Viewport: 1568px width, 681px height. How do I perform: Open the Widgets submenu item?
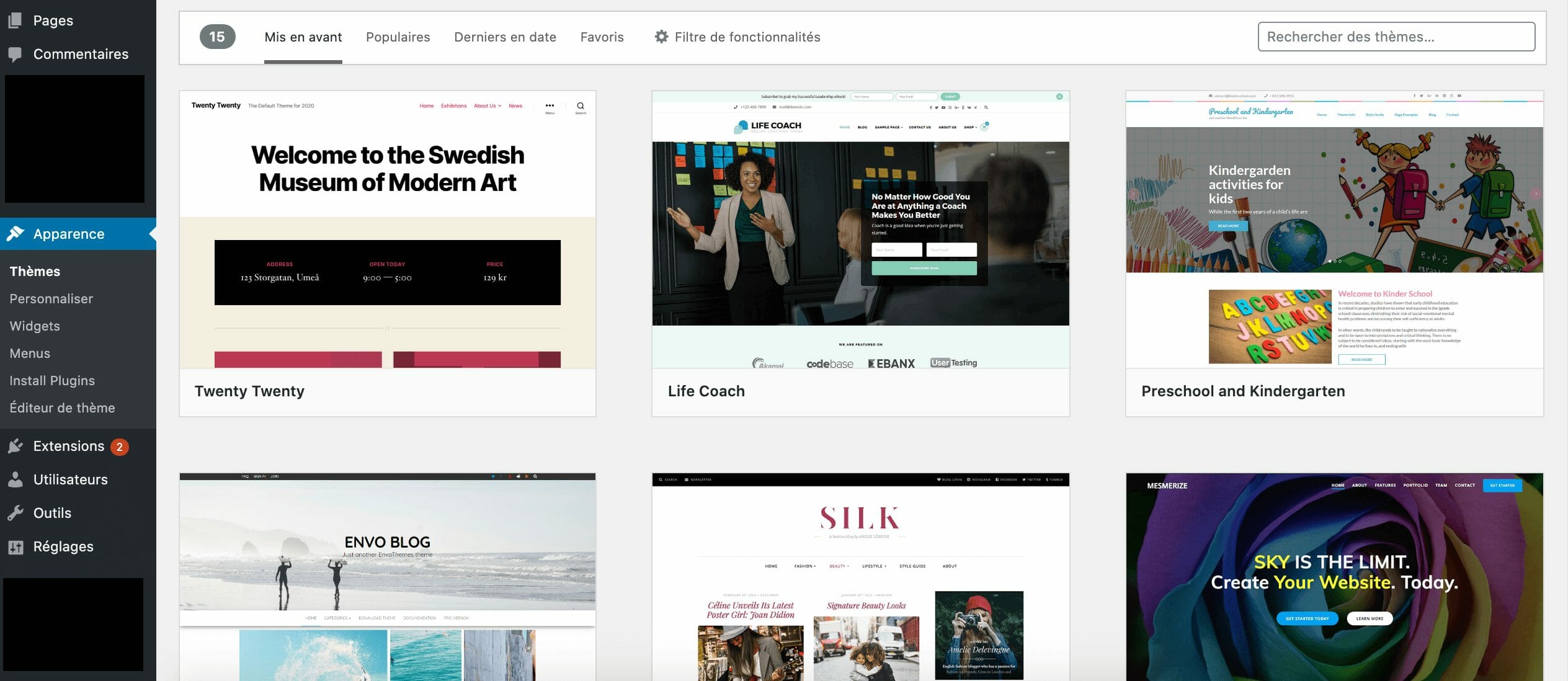[35, 326]
